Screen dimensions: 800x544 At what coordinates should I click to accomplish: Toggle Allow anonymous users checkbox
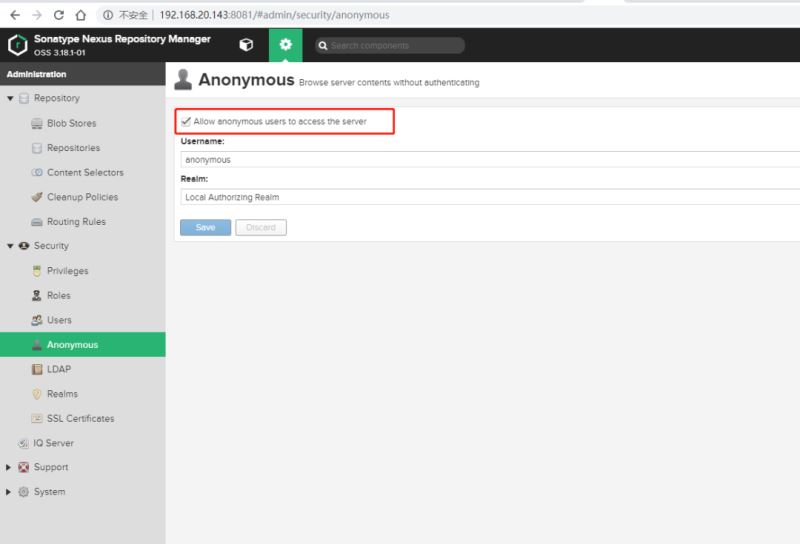(x=186, y=121)
